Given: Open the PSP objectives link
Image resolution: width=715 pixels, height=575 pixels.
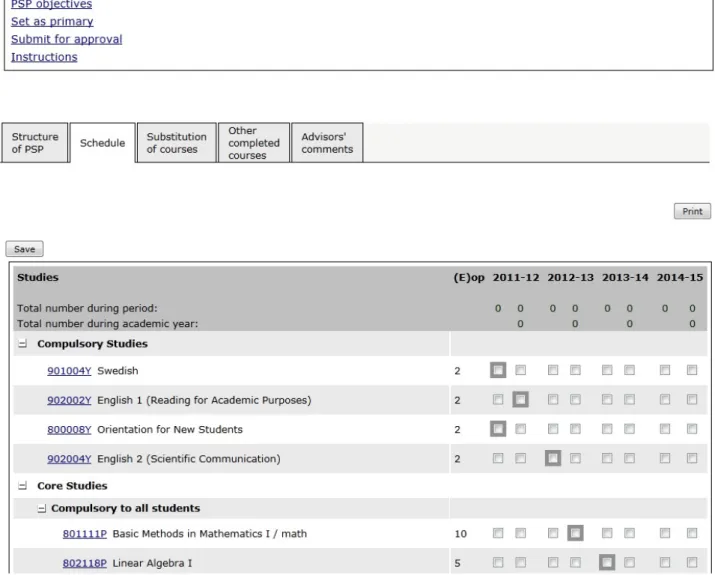Looking at the screenshot, I should pos(52,5).
